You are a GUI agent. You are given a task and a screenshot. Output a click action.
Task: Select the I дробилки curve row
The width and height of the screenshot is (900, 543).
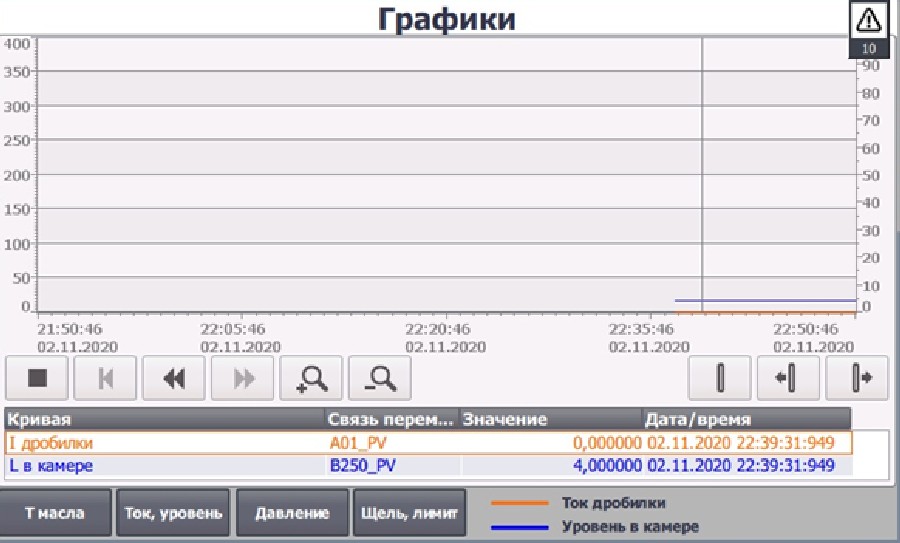428,443
